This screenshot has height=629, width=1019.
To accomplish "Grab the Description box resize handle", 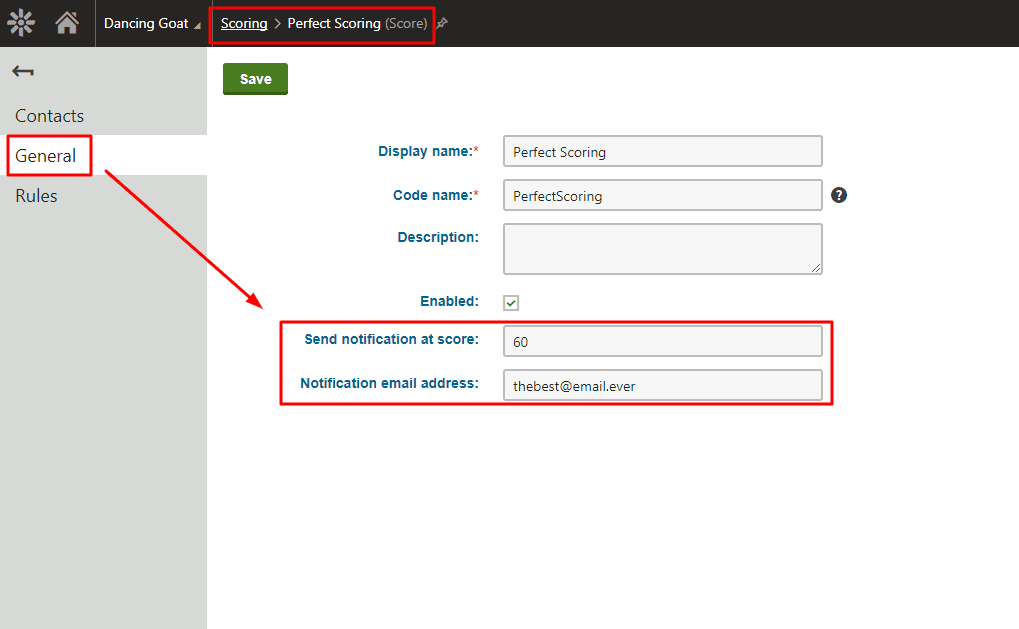I will tap(816, 268).
